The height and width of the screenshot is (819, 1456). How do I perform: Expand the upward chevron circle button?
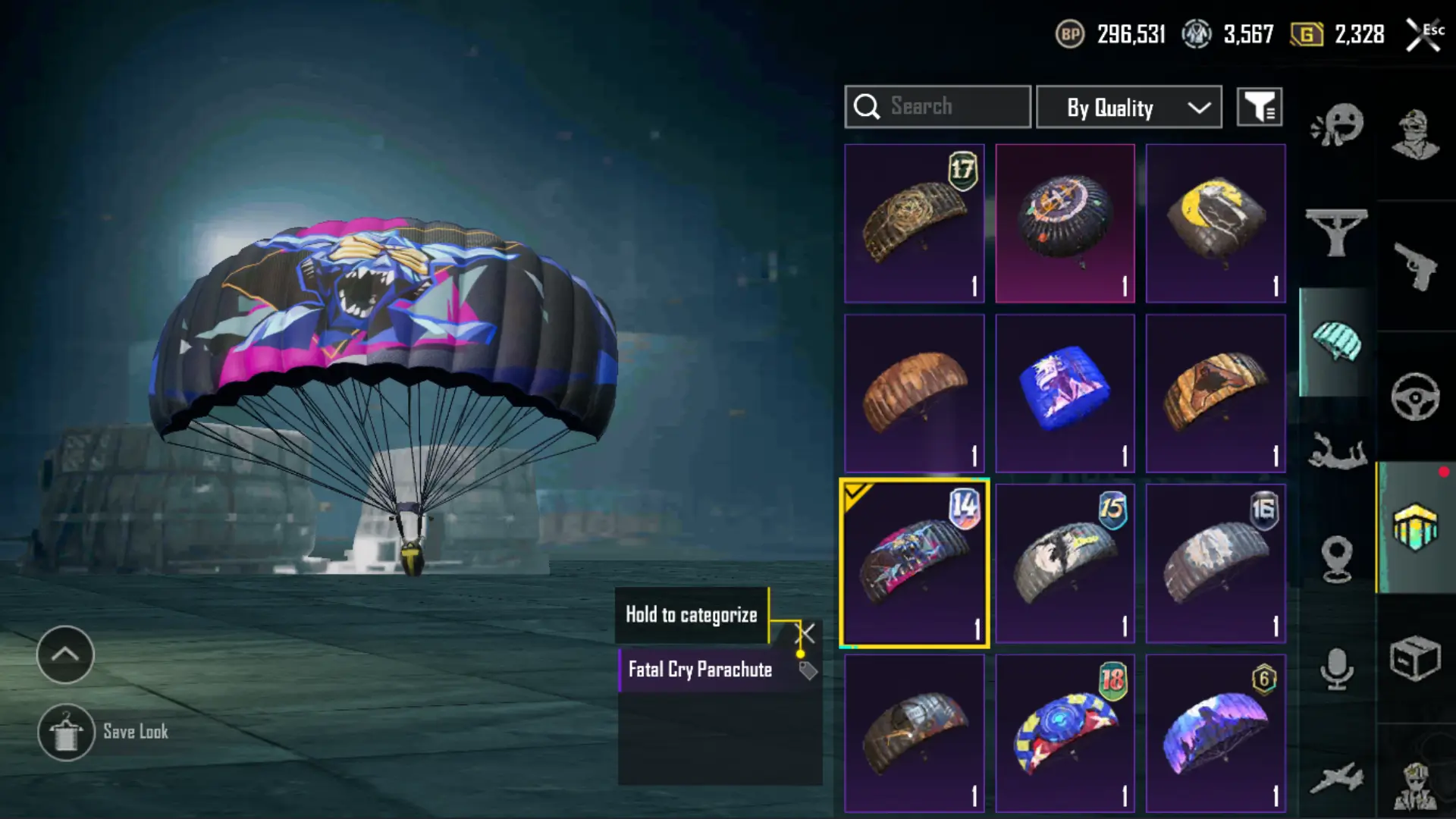click(65, 654)
